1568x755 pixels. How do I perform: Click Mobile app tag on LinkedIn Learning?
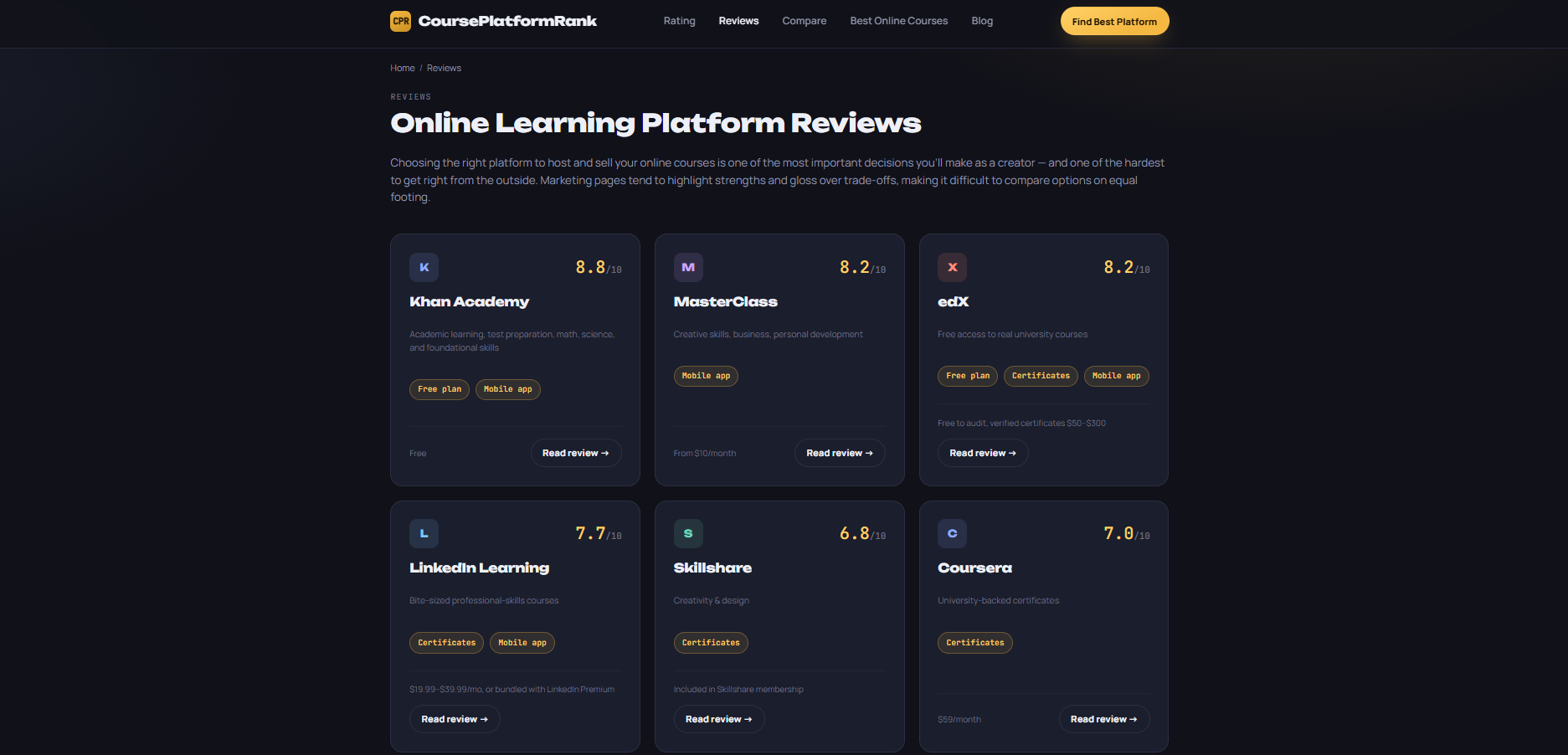[522, 643]
